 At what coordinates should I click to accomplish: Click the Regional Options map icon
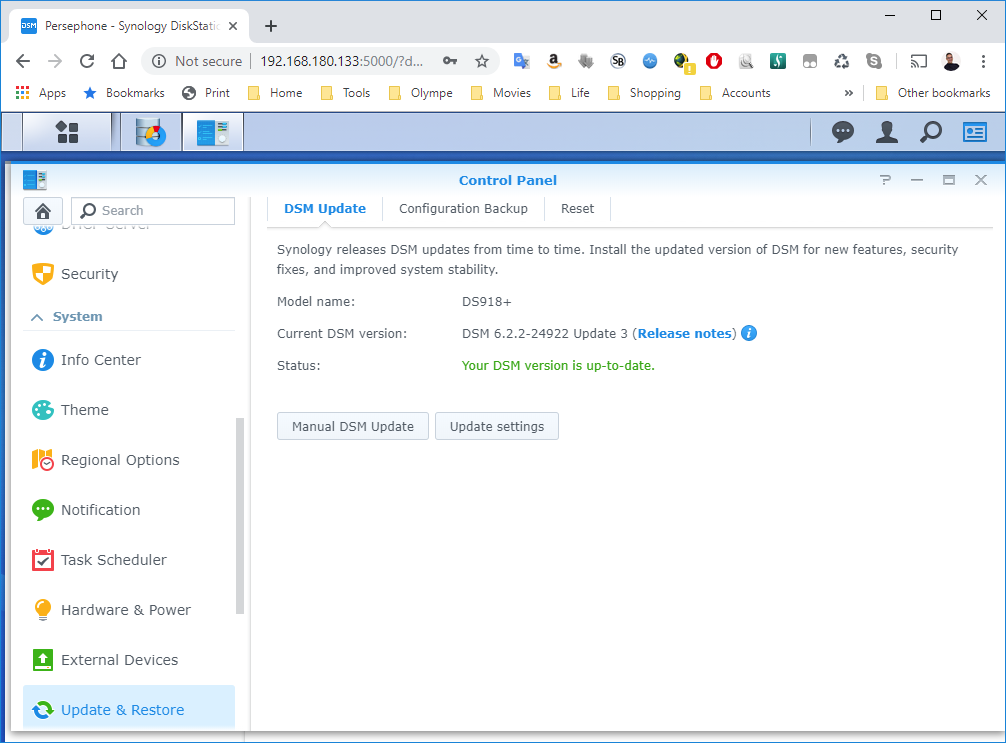43,460
